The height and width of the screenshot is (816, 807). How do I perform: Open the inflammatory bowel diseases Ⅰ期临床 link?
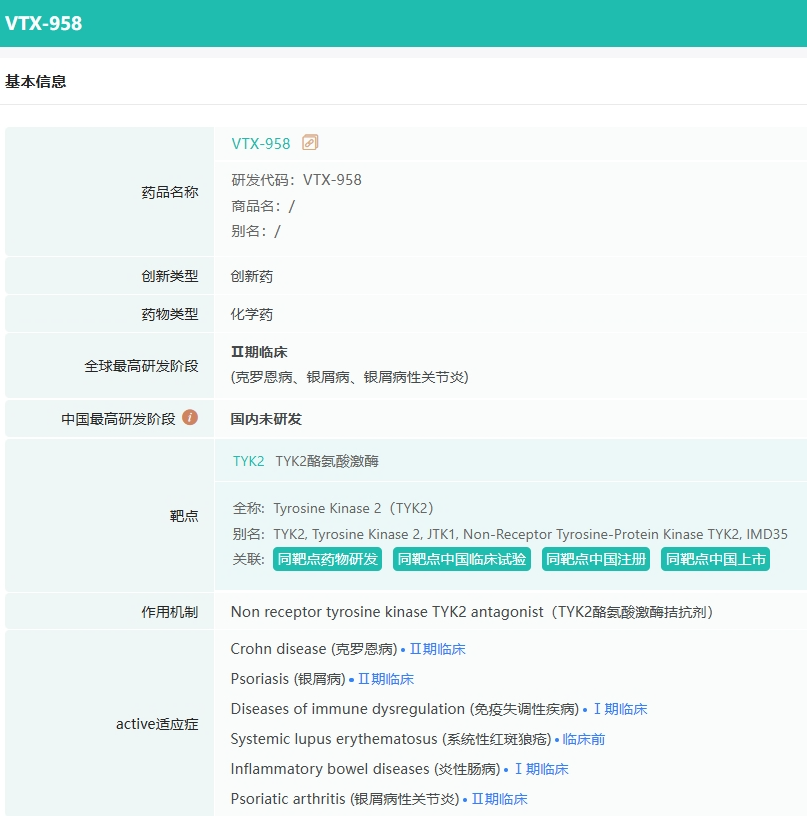tap(540, 769)
